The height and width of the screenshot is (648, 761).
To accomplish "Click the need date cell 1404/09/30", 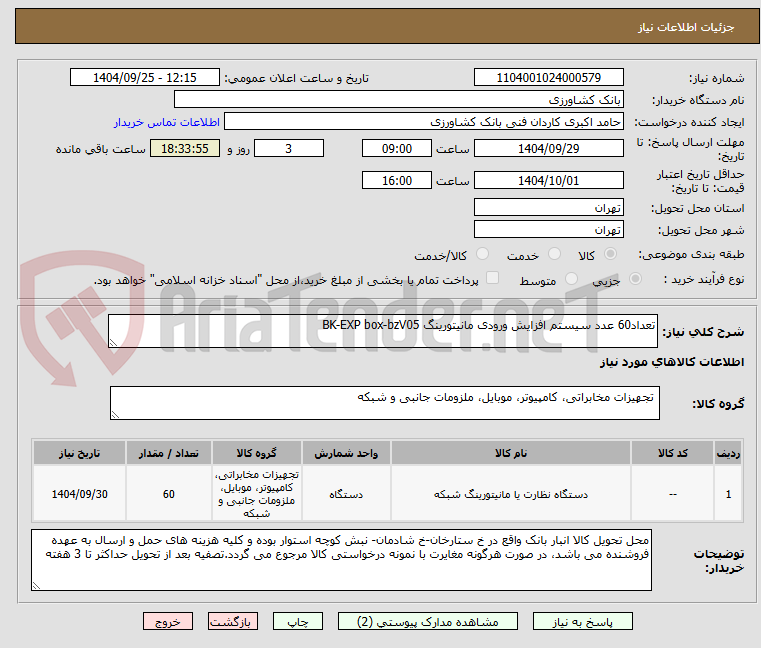I will [80, 494].
